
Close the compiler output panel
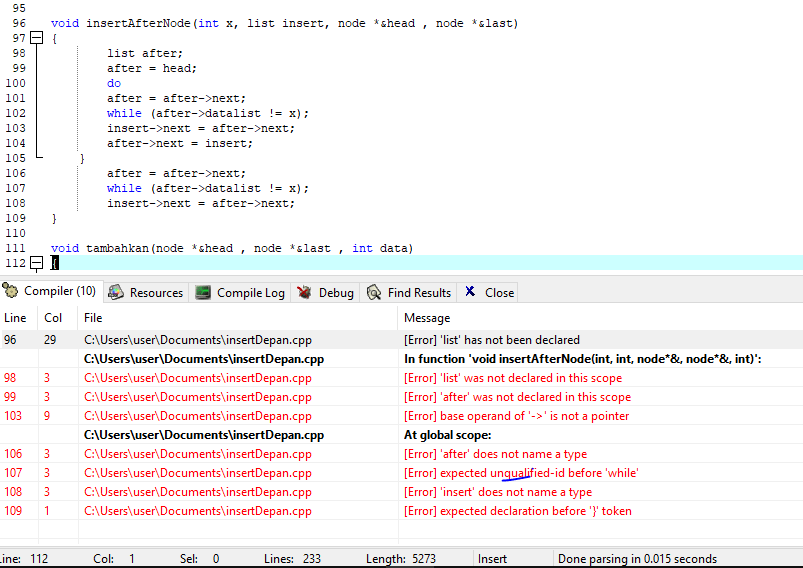tap(489, 292)
